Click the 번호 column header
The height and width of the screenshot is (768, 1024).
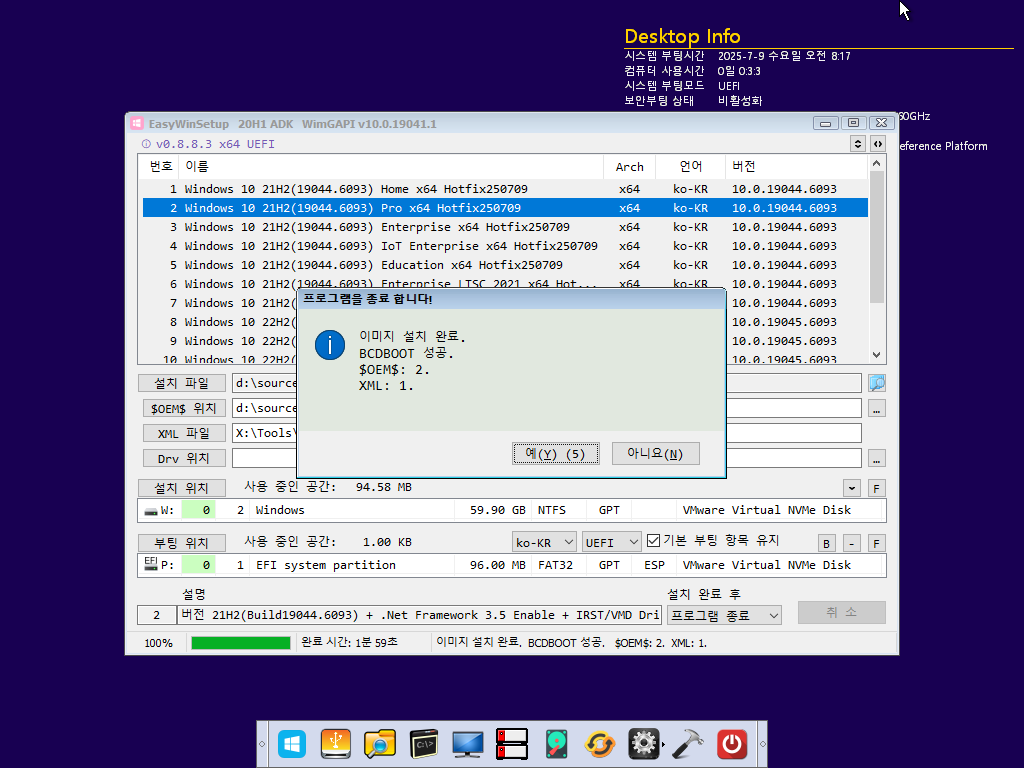coord(161,167)
